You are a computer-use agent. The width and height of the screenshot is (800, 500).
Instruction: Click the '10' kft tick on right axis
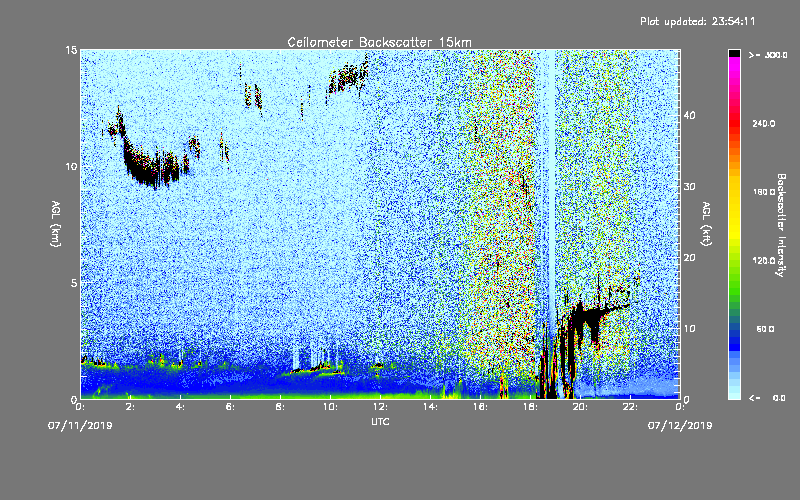[689, 329]
